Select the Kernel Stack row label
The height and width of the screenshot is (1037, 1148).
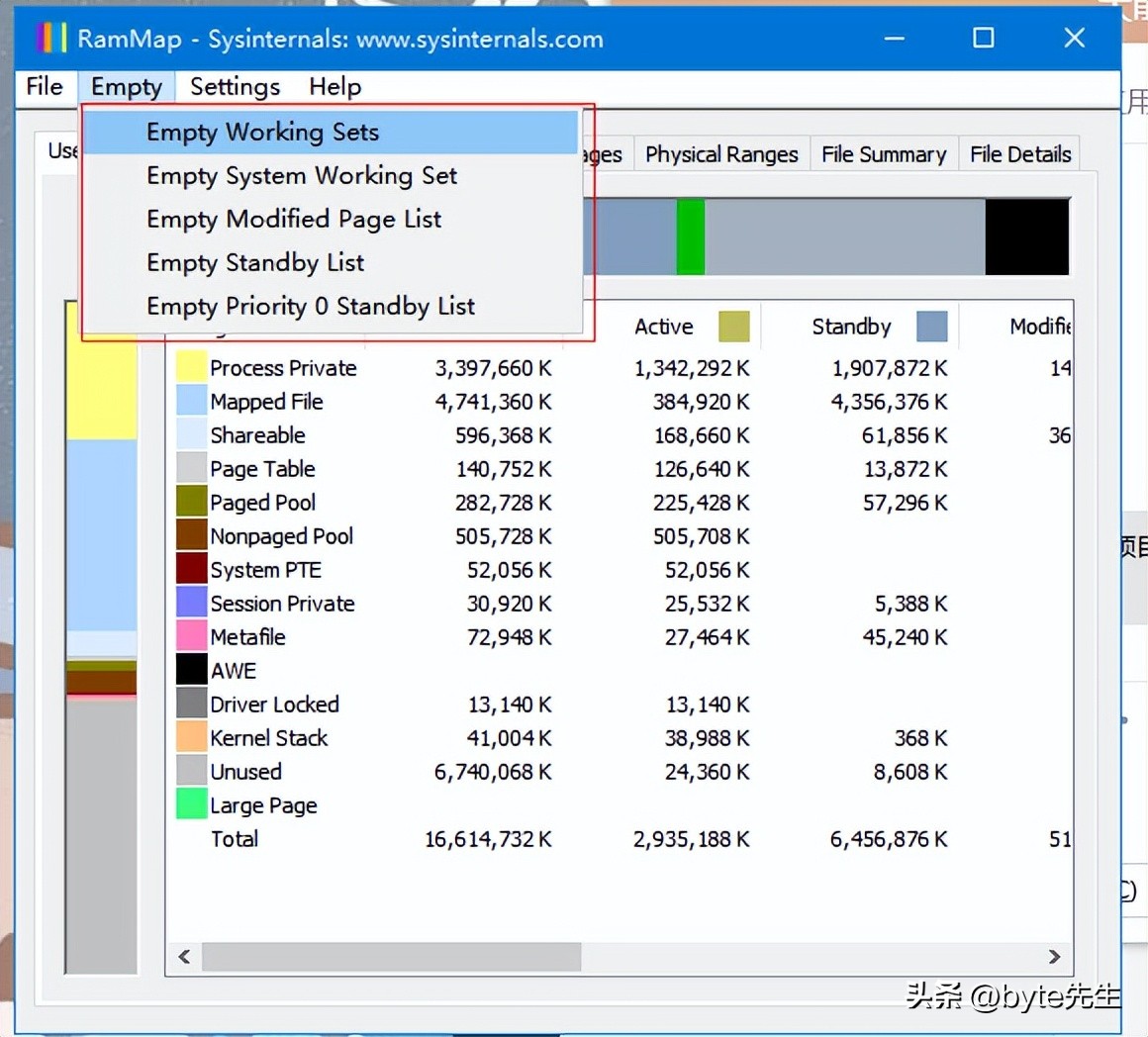tap(269, 738)
